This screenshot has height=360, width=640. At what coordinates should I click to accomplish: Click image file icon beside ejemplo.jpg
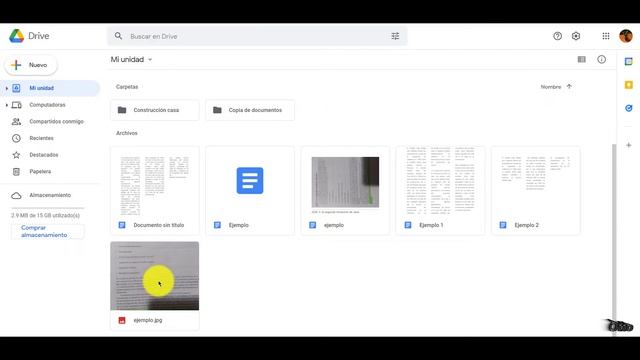(x=122, y=320)
